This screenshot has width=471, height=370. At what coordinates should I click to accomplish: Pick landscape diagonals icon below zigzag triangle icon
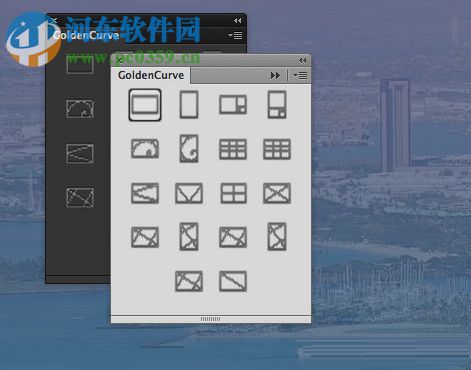coord(145,237)
